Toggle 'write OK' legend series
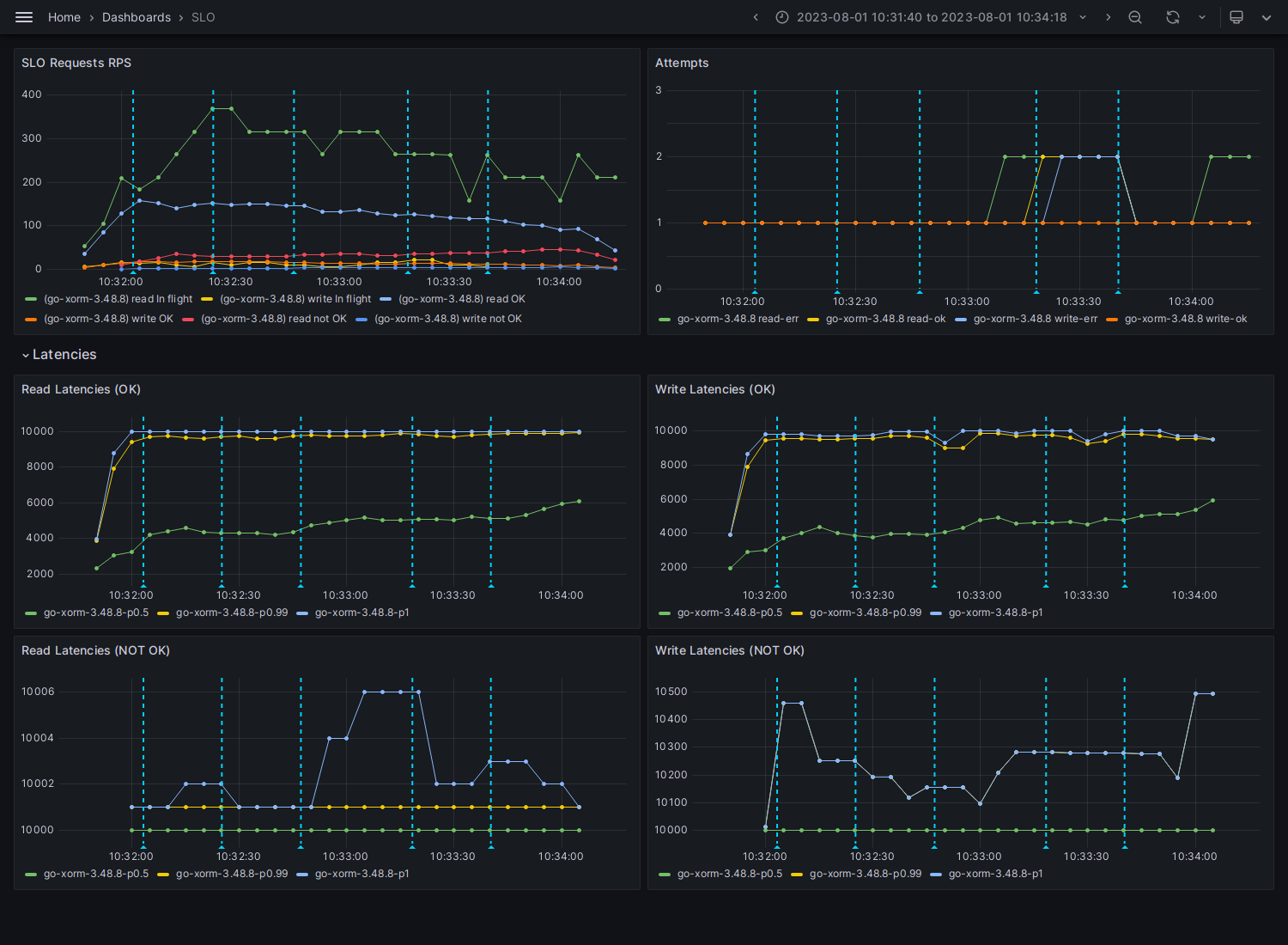 click(x=108, y=319)
